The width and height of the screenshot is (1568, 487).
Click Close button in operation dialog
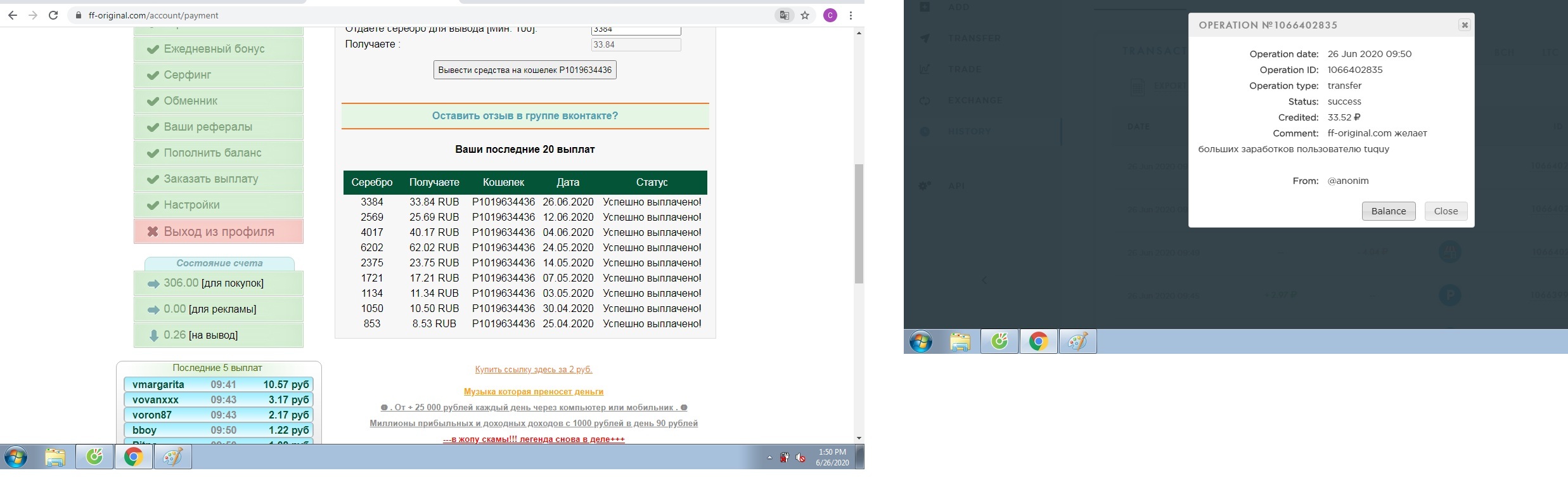click(x=1446, y=211)
